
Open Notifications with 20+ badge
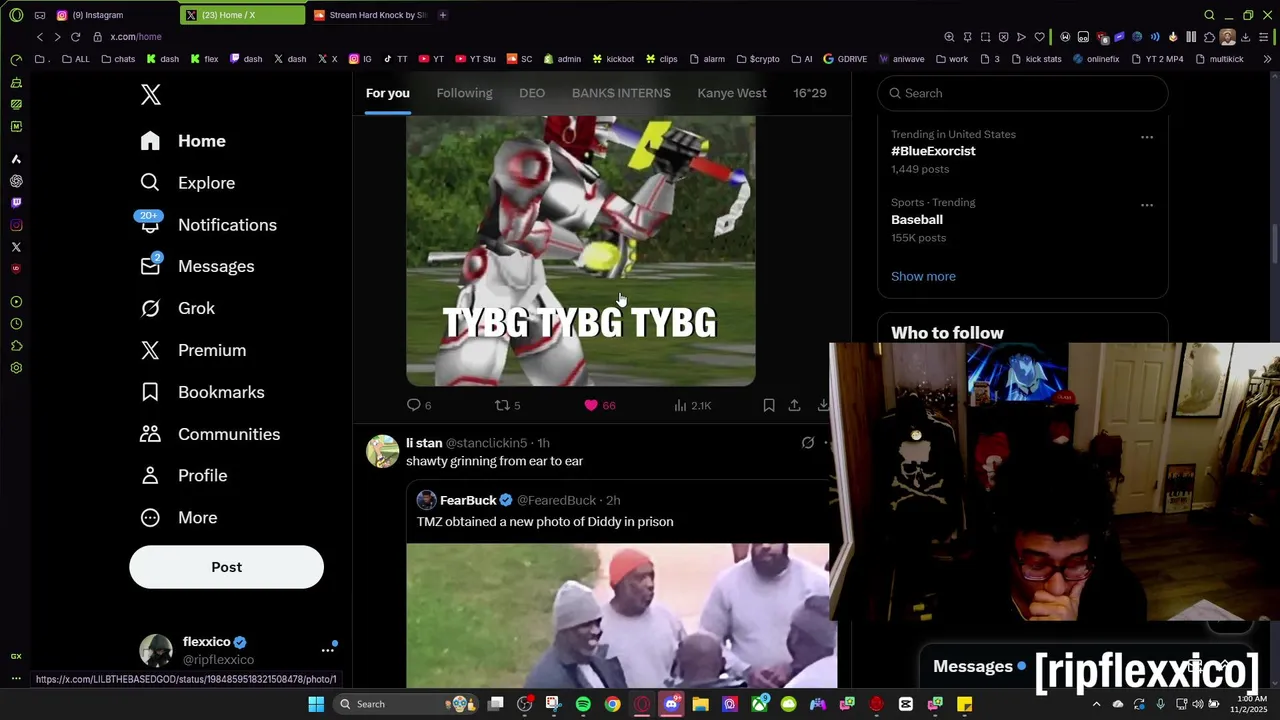[208, 225]
